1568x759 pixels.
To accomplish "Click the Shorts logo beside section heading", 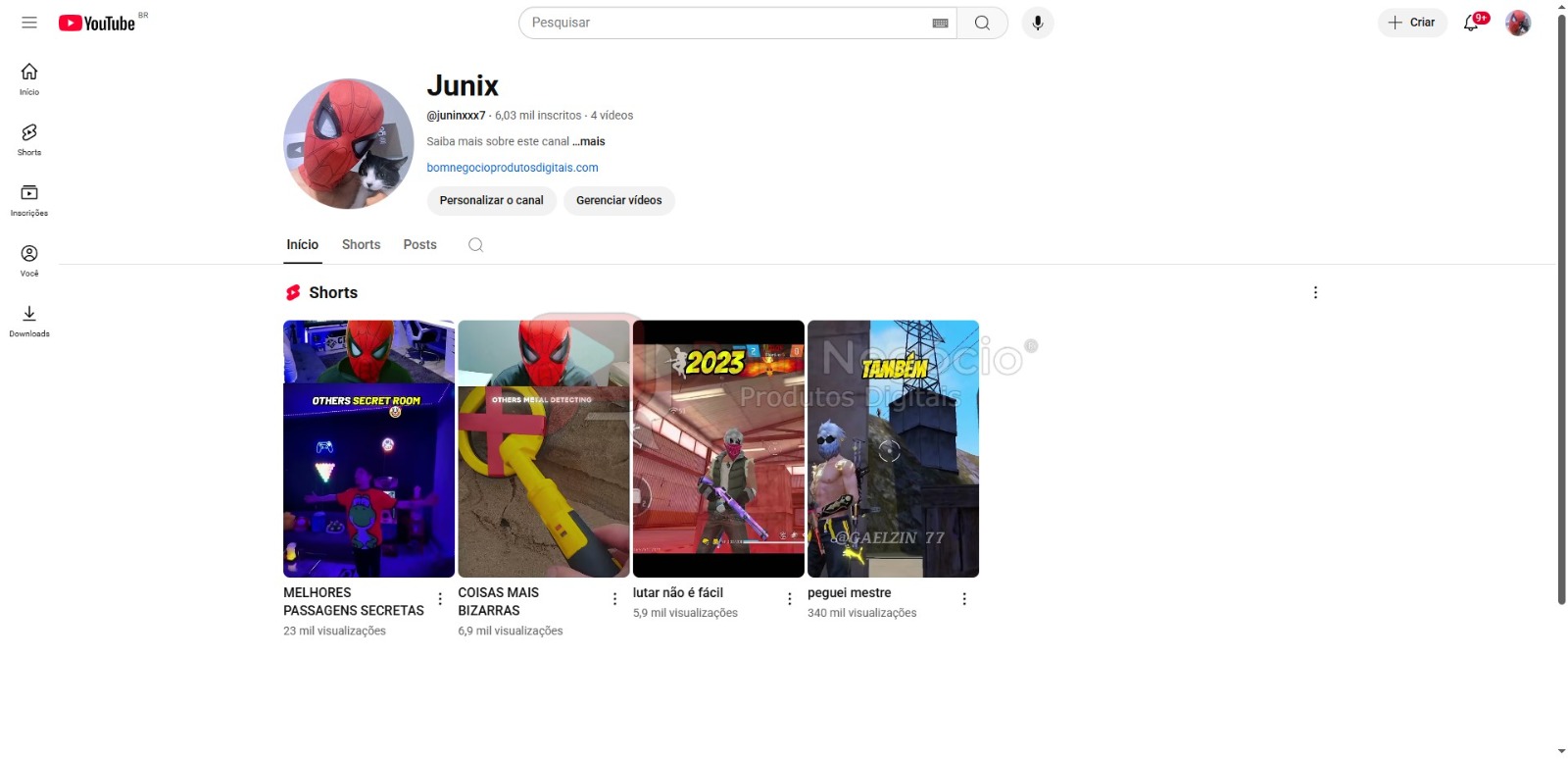I will (x=293, y=292).
